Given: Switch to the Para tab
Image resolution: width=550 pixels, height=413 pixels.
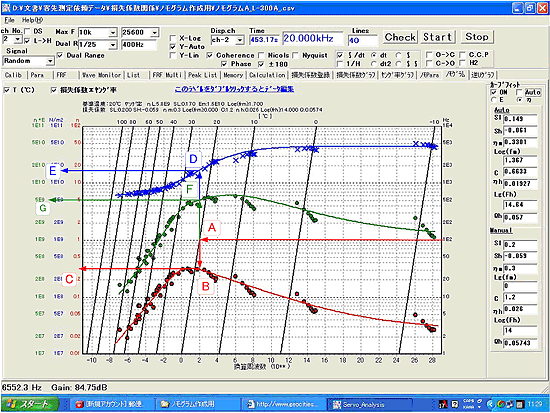Looking at the screenshot, I should tap(37, 75).
